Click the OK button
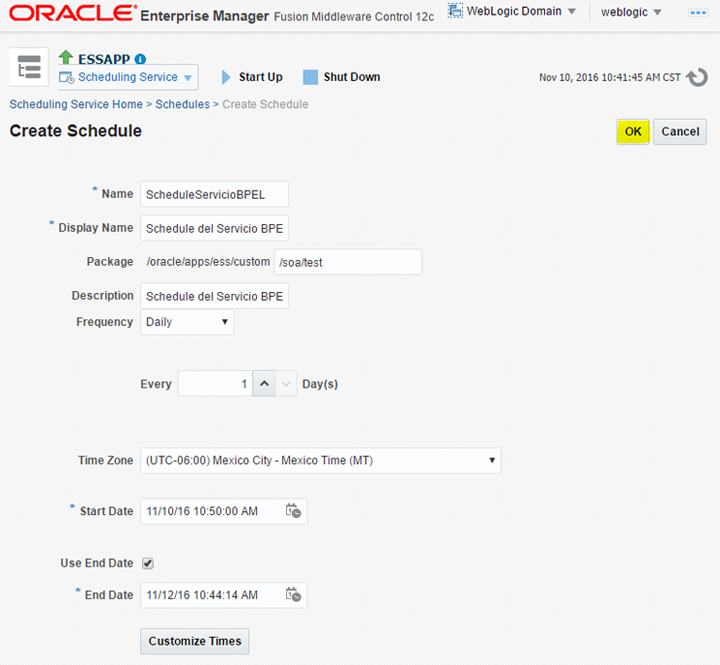The height and width of the screenshot is (665, 720). tap(633, 132)
